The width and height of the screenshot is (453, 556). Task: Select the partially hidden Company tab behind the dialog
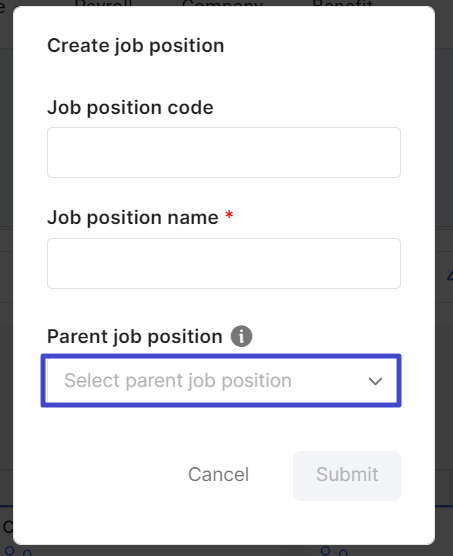tap(223, 3)
